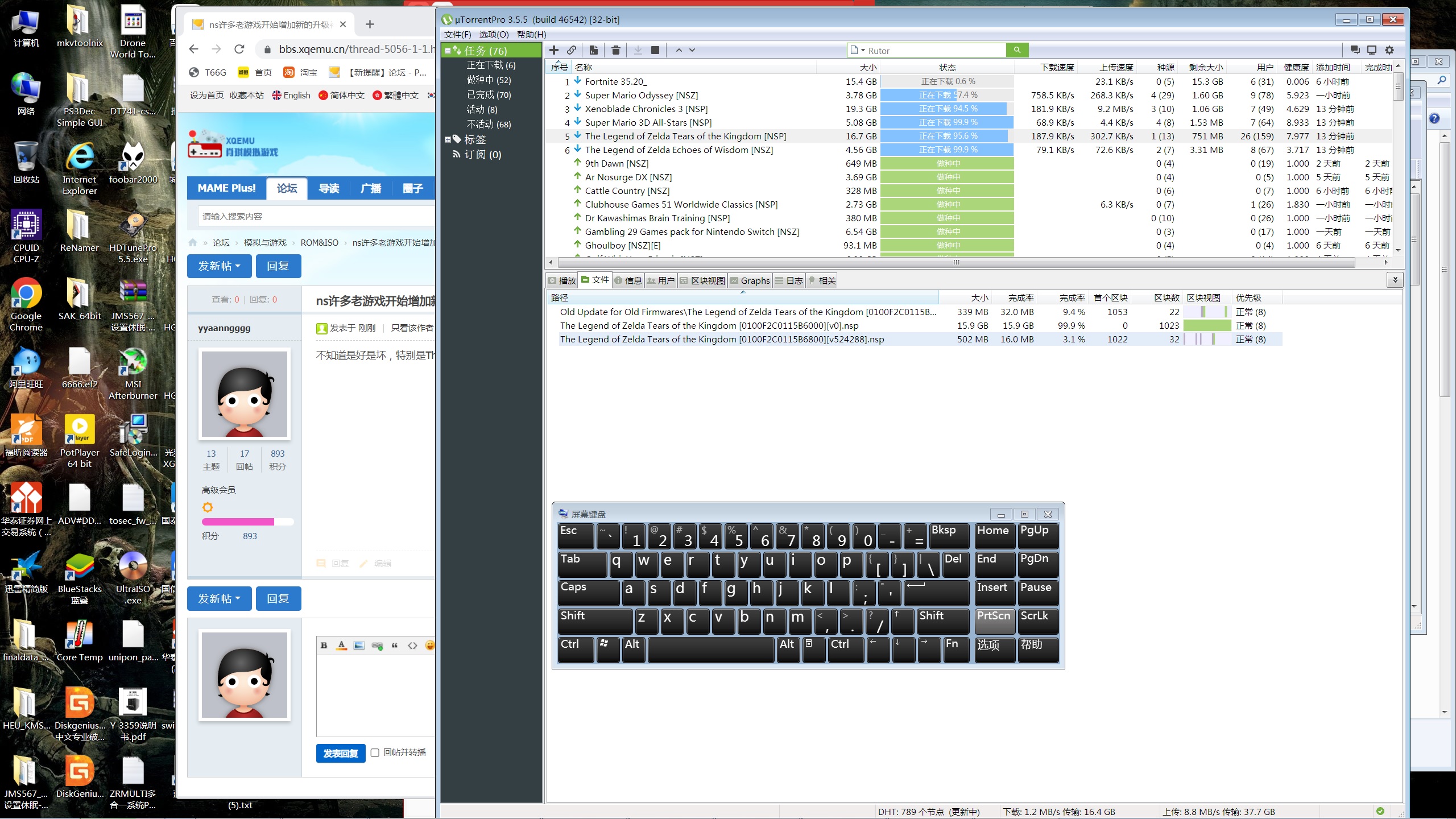The width and height of the screenshot is (1456, 819).
Task: Click 只看该作者 link
Action: (412, 328)
